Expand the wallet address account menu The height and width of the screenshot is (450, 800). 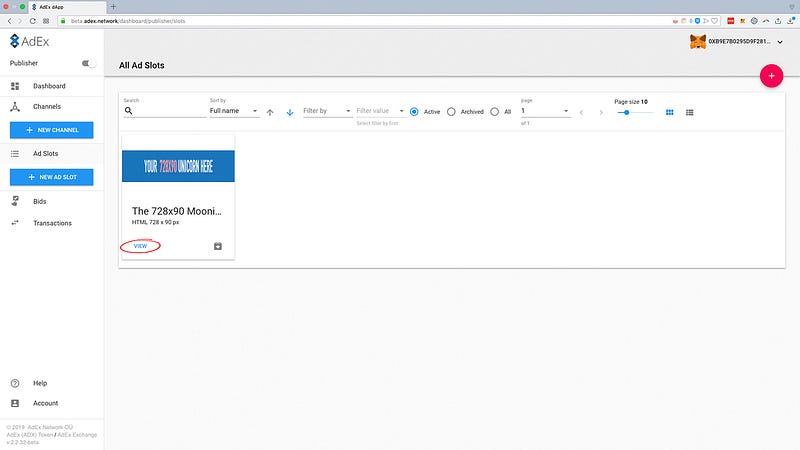780,42
